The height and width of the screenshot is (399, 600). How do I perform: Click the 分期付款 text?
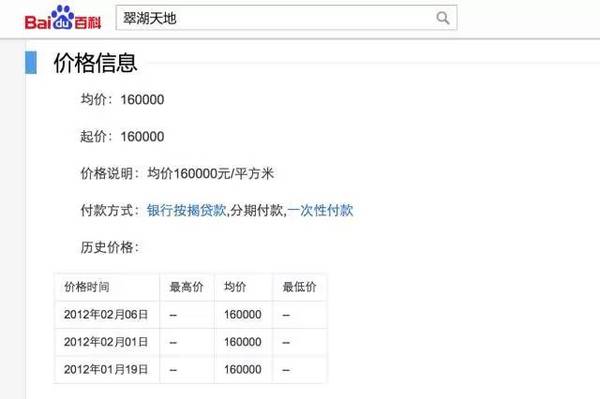tap(257, 210)
